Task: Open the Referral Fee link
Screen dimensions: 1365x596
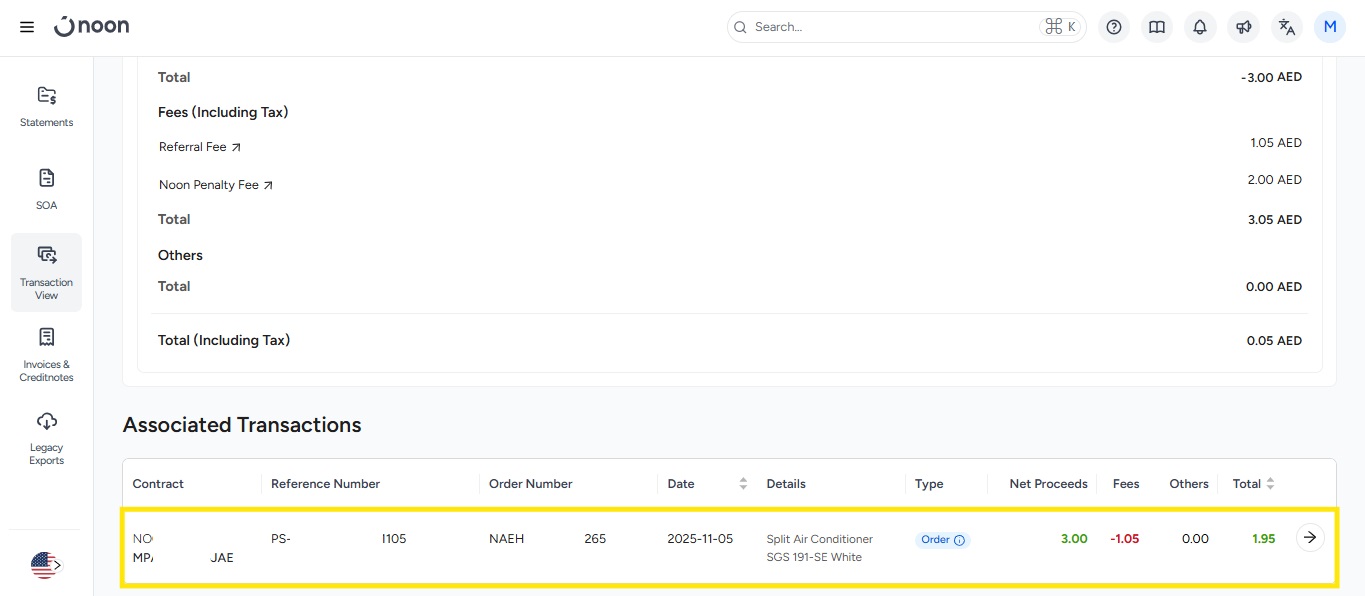Action: [199, 147]
